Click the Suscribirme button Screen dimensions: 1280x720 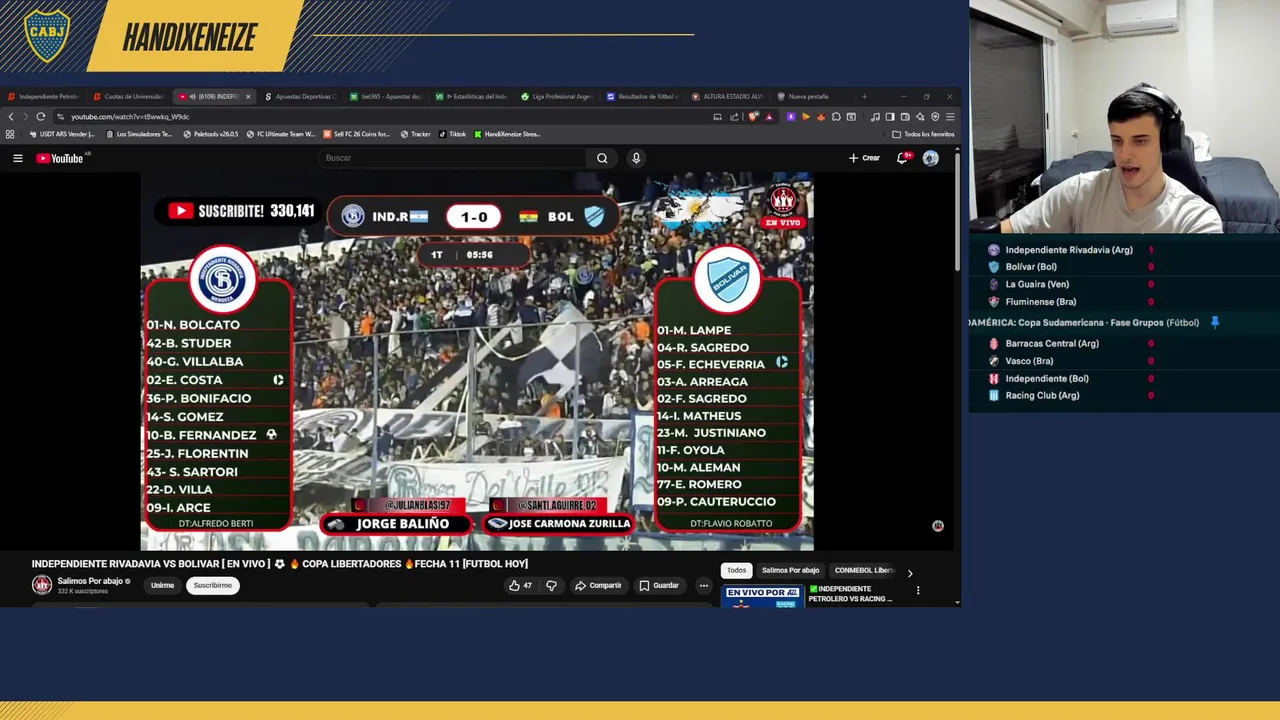(212, 585)
